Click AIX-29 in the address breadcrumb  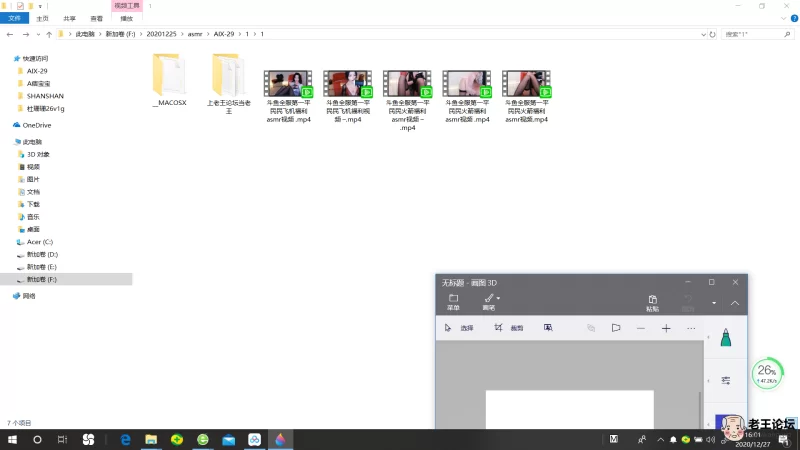[x=224, y=34]
